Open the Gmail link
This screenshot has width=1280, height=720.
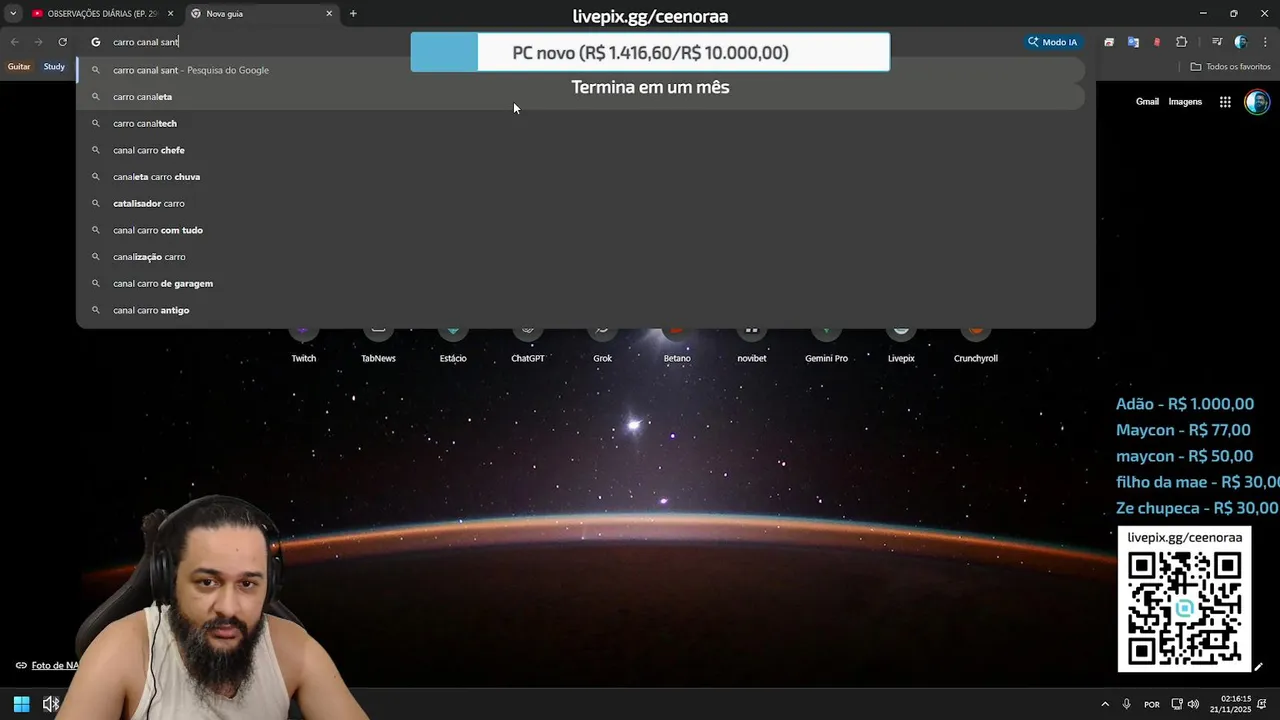[x=1147, y=102]
